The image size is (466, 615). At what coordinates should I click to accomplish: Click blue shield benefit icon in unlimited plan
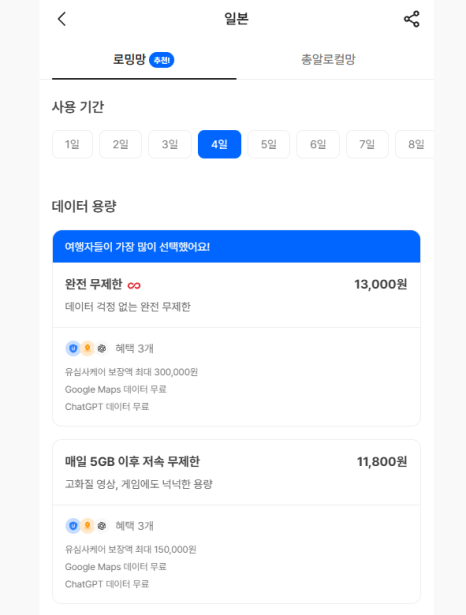tap(73, 348)
